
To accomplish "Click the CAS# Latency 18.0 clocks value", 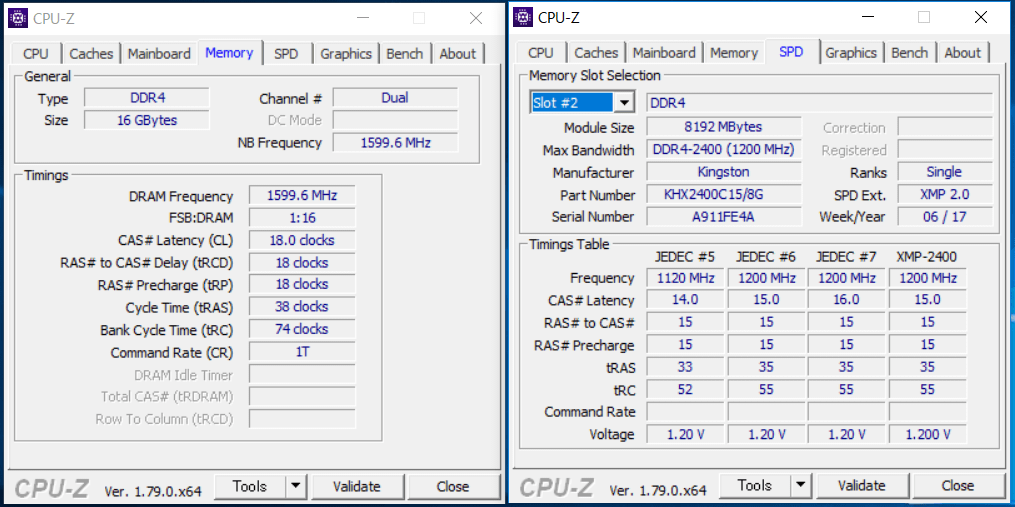I will click(x=302, y=240).
